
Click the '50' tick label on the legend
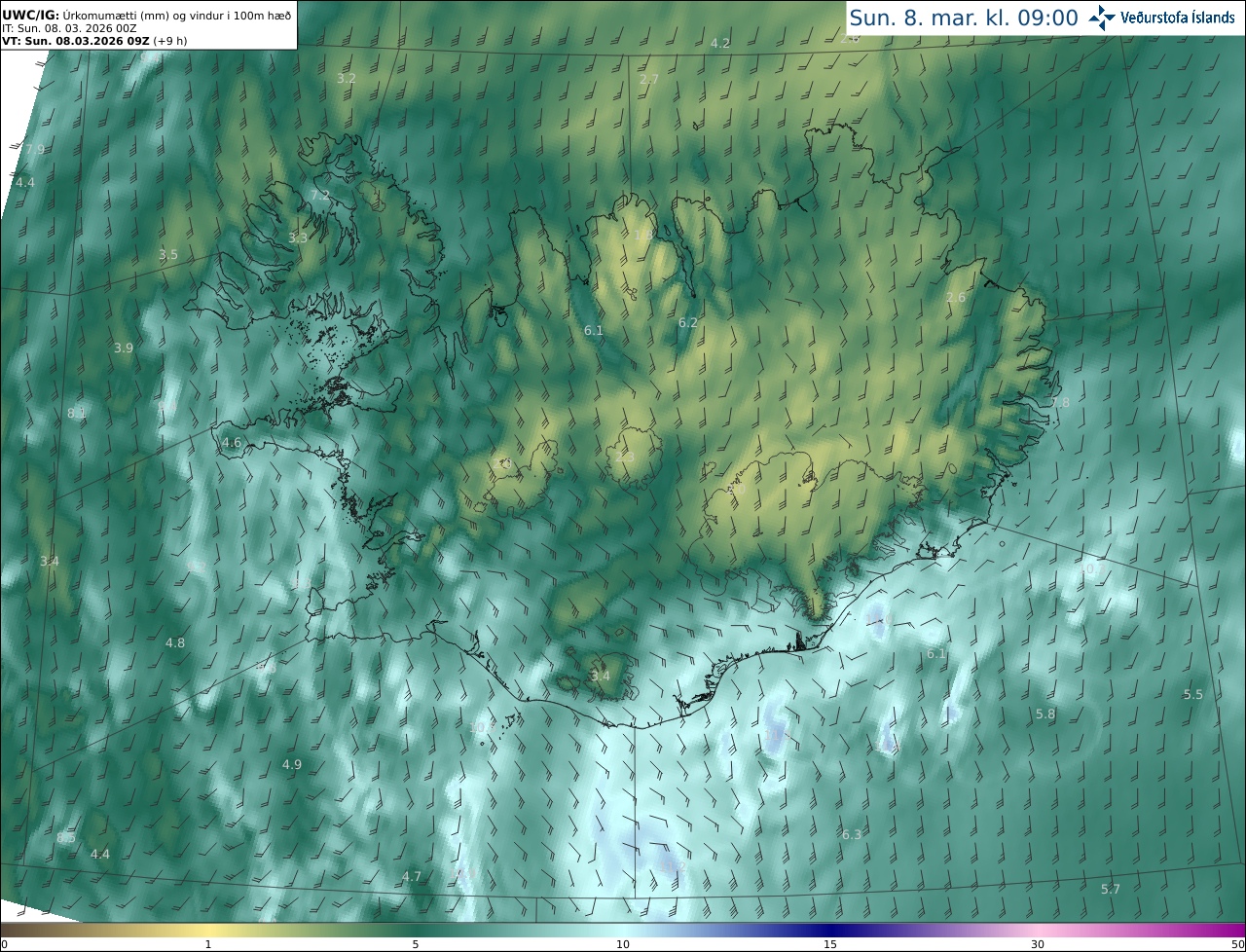pyautogui.click(x=1238, y=944)
